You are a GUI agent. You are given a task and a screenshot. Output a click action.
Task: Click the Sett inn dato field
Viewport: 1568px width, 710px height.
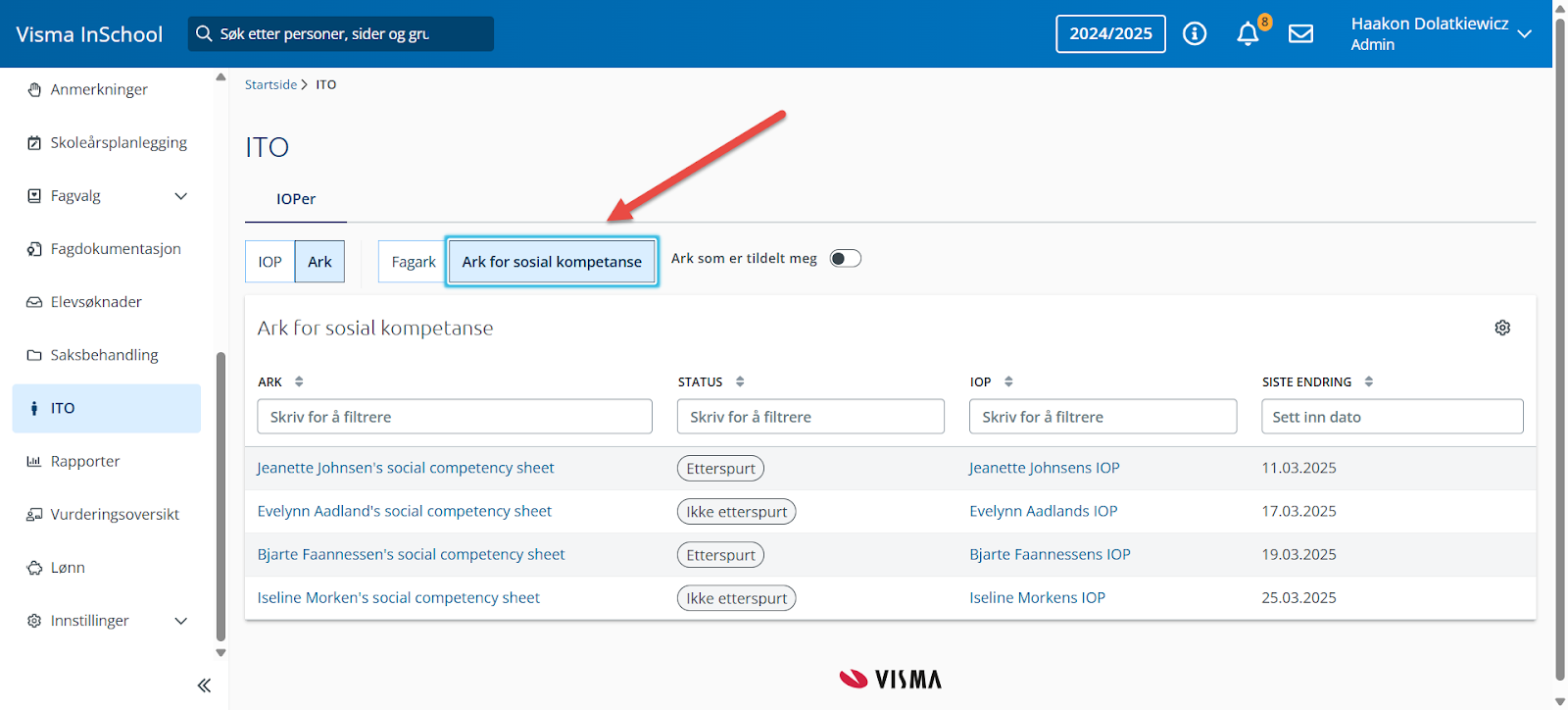[1392, 417]
